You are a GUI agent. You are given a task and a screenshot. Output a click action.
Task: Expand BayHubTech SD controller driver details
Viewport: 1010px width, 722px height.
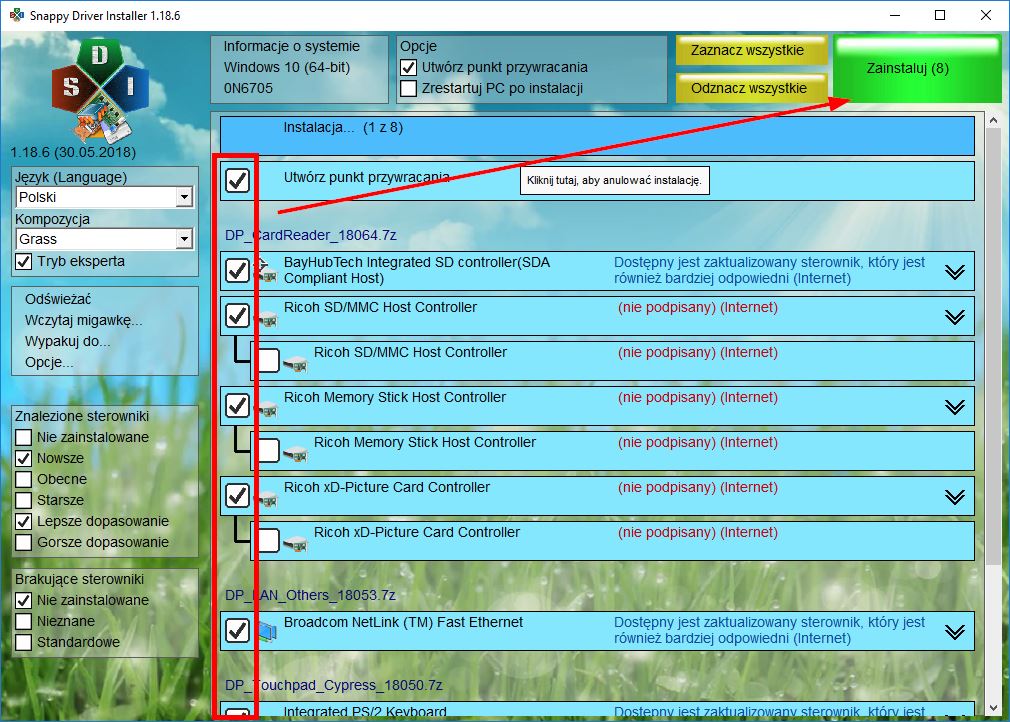[955, 272]
